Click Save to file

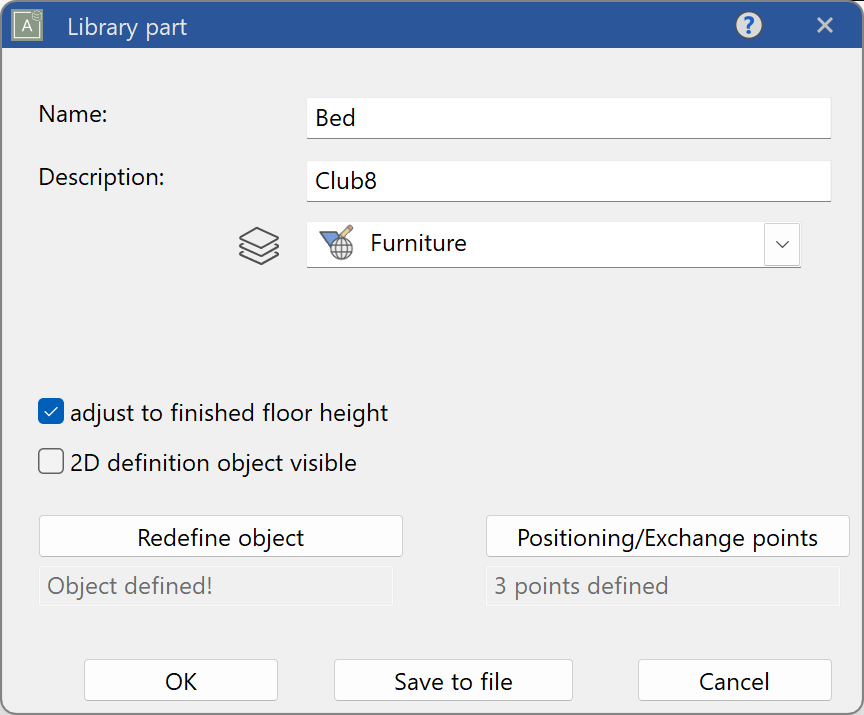coord(452,680)
